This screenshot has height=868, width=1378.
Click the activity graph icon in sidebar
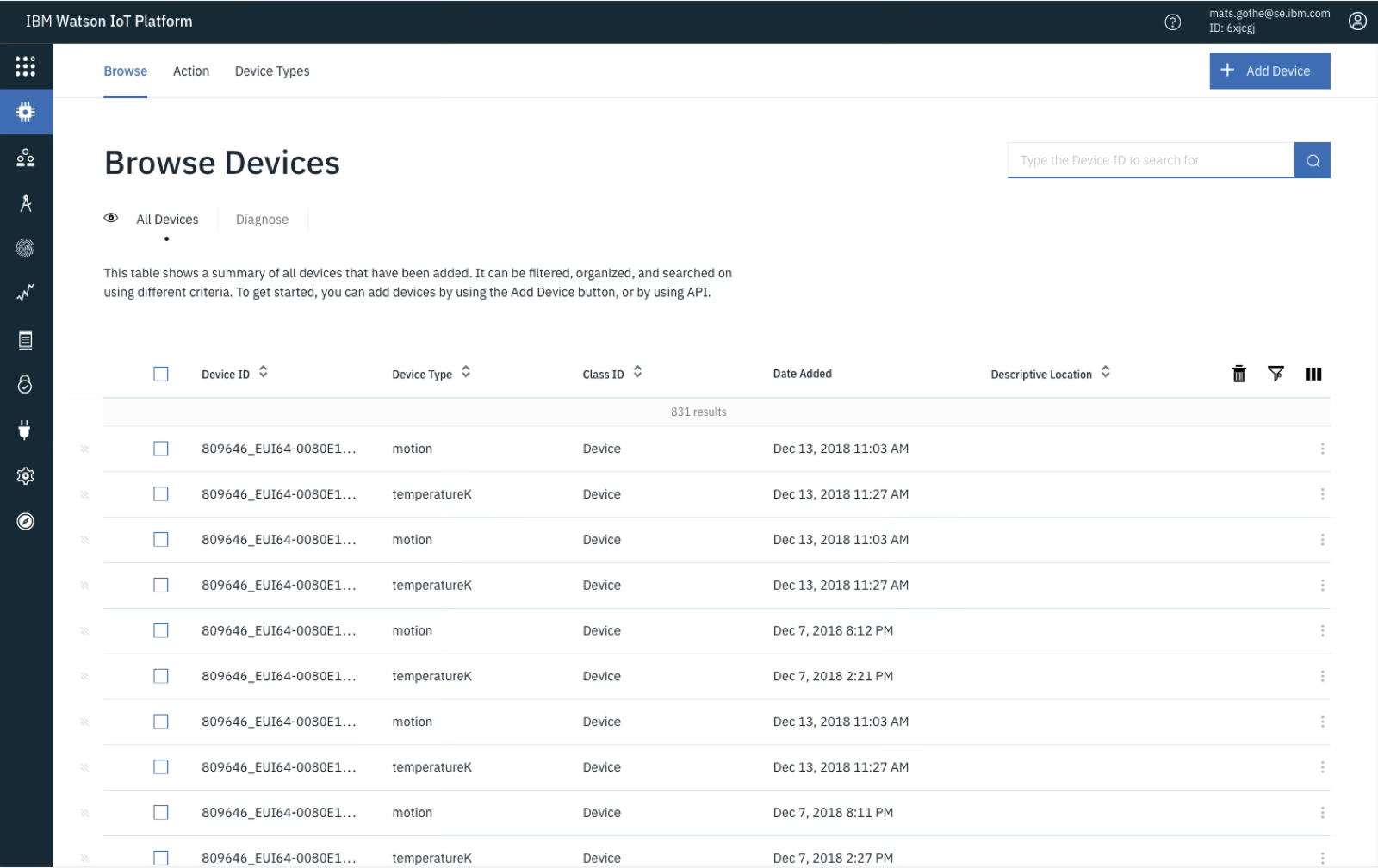click(x=26, y=293)
